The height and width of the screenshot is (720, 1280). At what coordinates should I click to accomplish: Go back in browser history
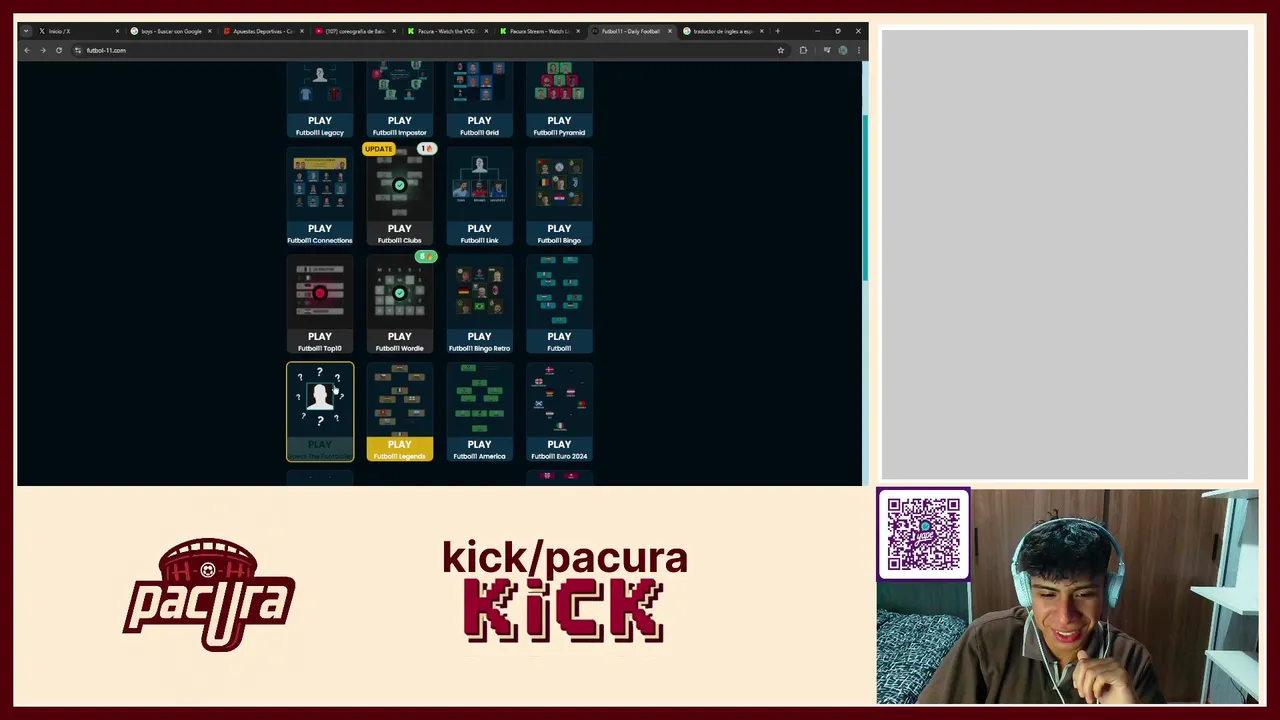coord(27,50)
